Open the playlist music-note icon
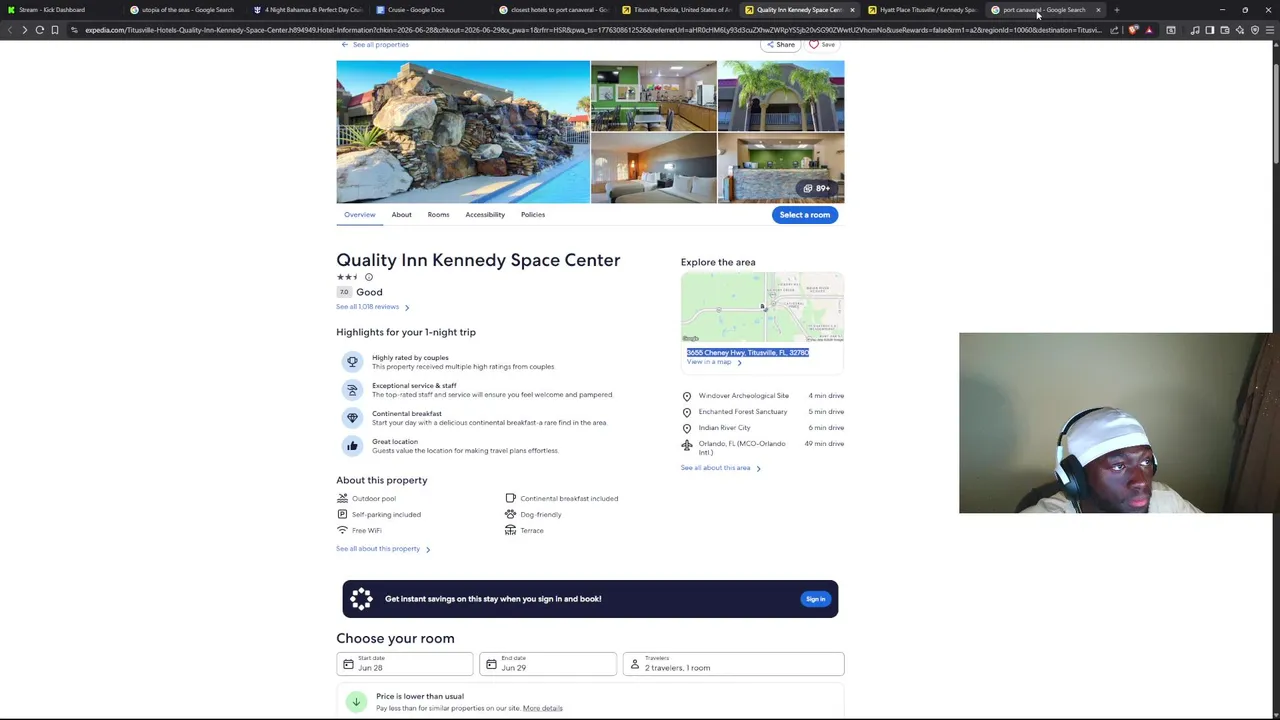 tap(1195, 30)
